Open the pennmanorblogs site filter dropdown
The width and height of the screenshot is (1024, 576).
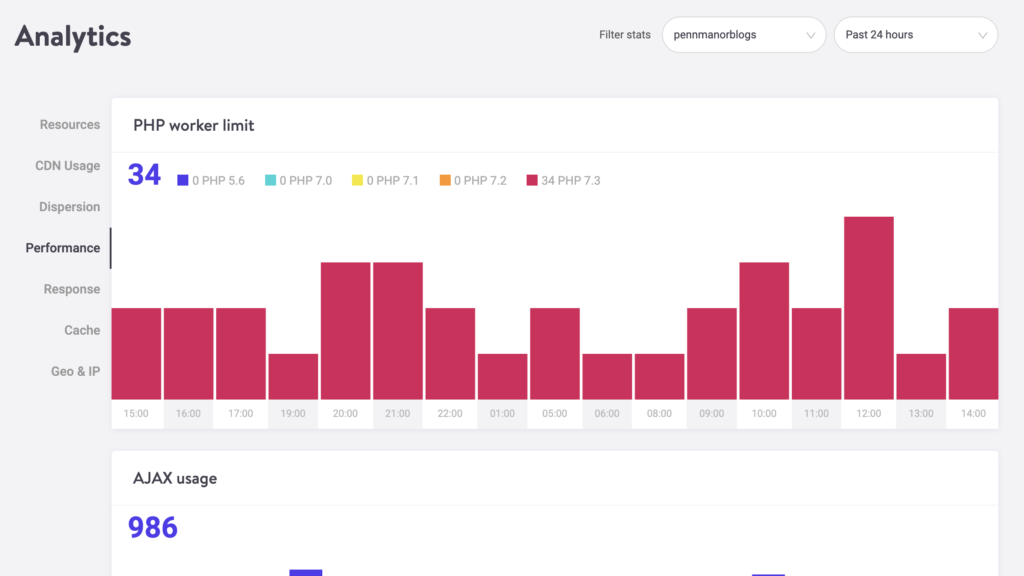pos(743,35)
